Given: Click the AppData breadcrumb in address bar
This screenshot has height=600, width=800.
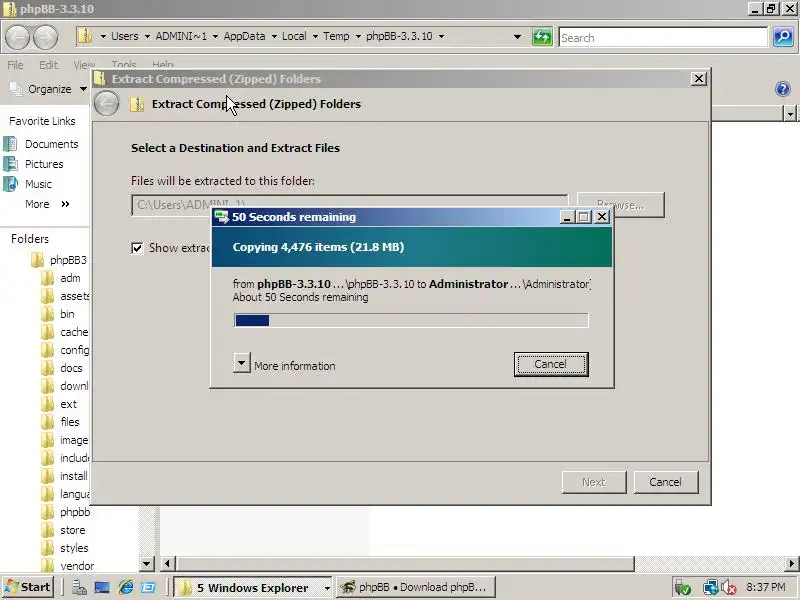Looking at the screenshot, I should click(244, 36).
